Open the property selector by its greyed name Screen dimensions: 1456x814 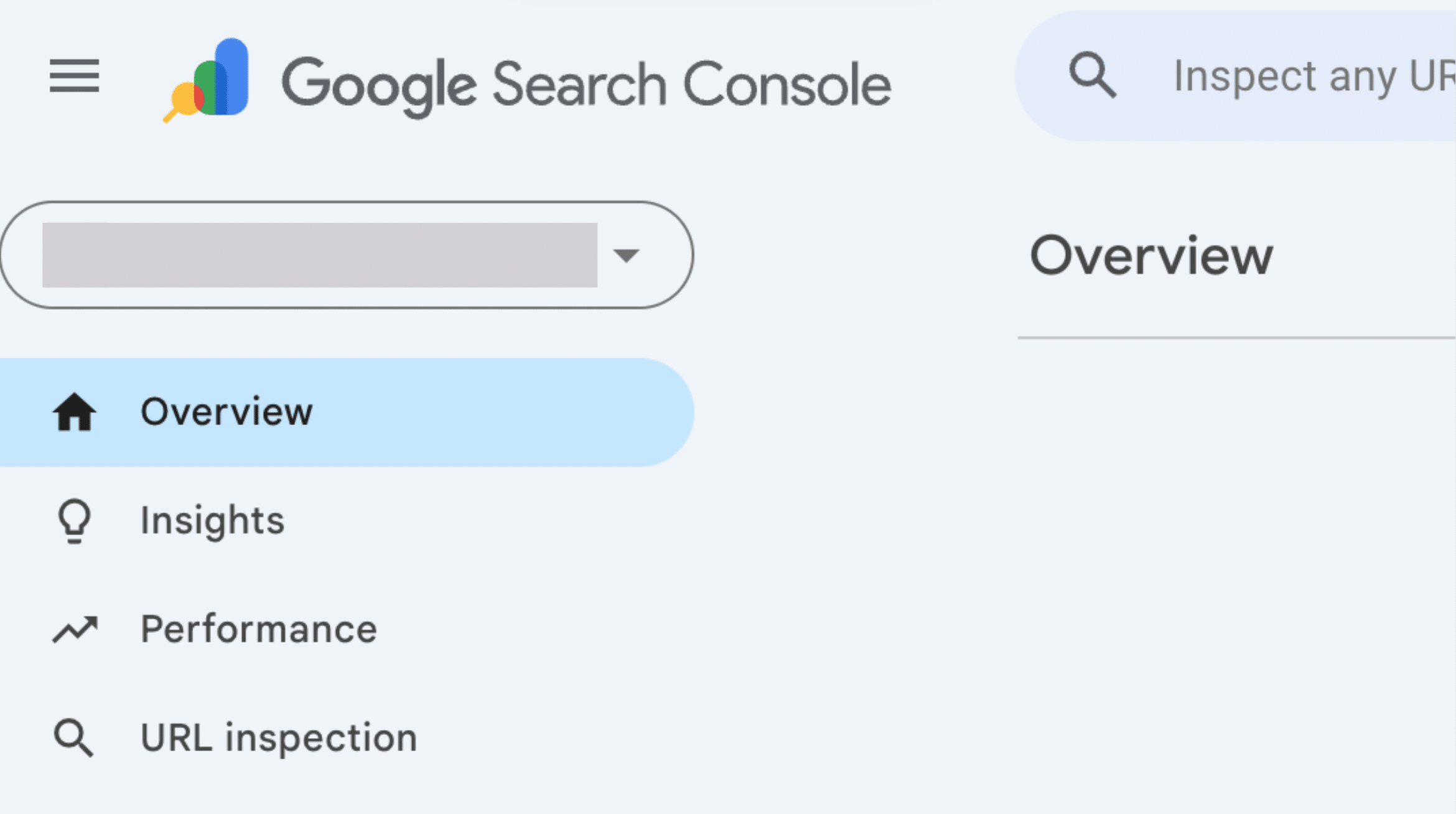tap(320, 255)
